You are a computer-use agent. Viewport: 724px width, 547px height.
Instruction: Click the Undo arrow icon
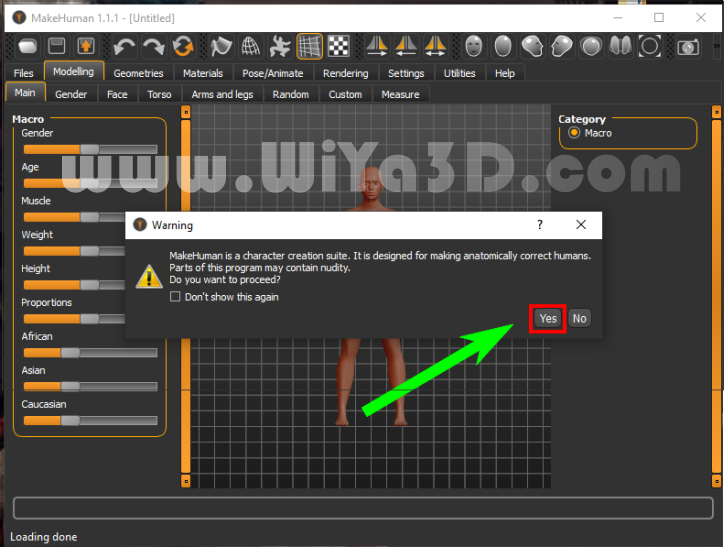coord(124,47)
